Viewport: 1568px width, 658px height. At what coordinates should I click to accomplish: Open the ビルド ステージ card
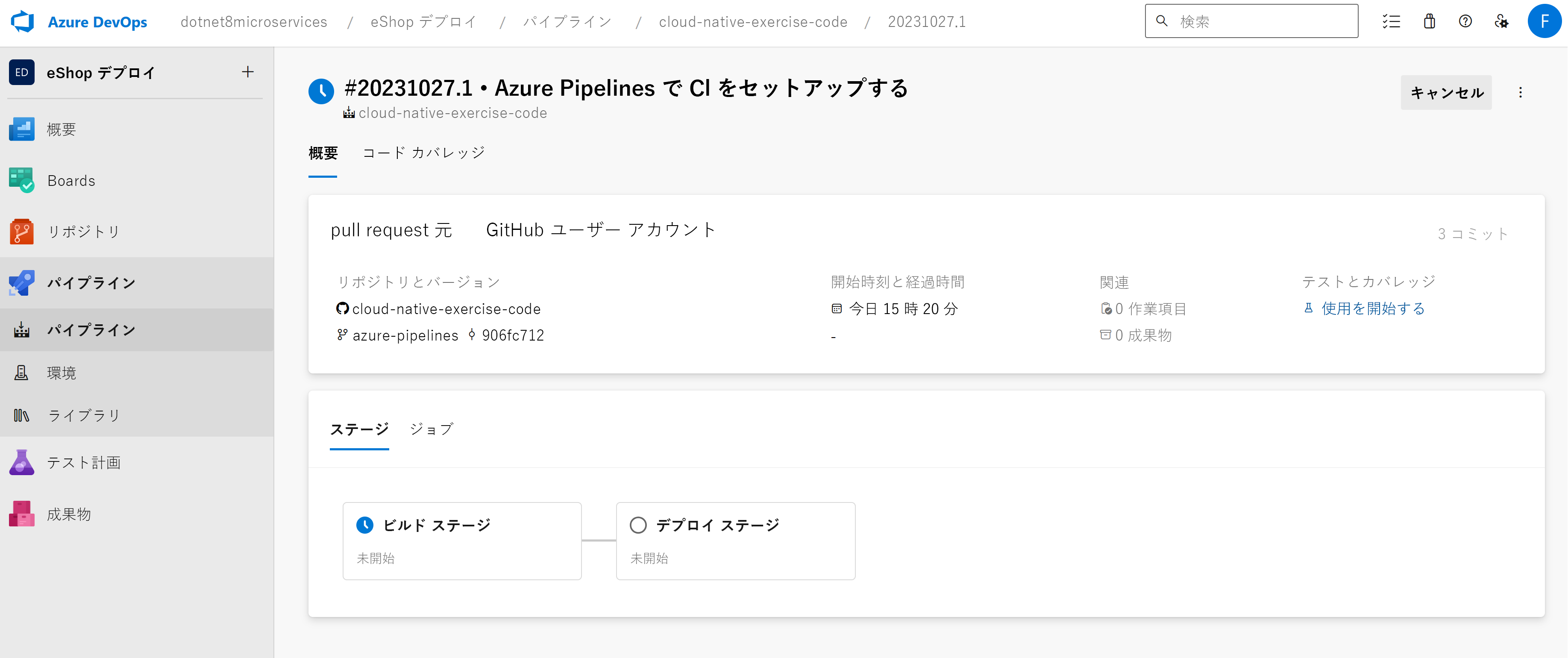coord(462,541)
